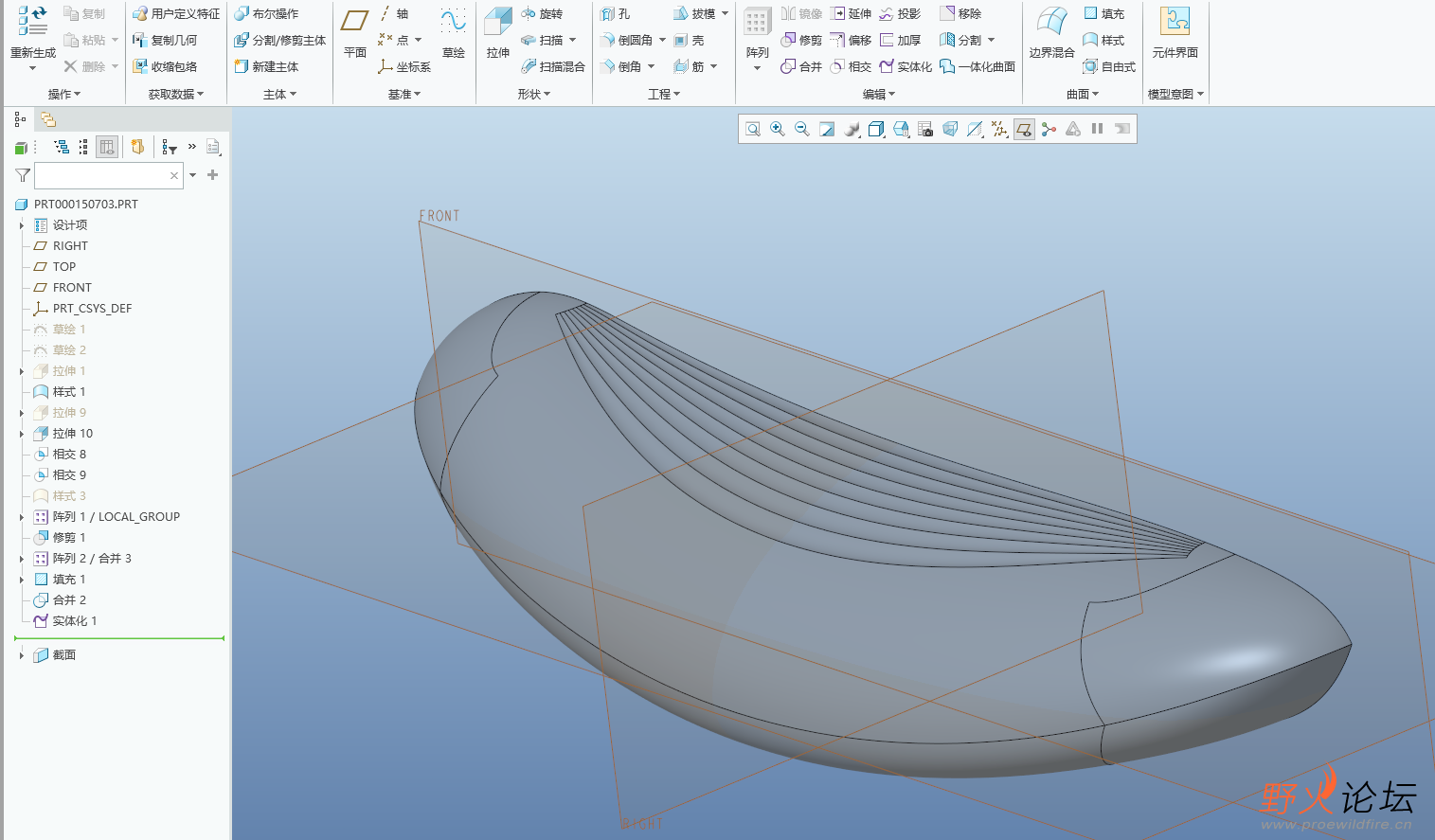Clear the tree search with X
The image size is (1435, 840).
174,175
